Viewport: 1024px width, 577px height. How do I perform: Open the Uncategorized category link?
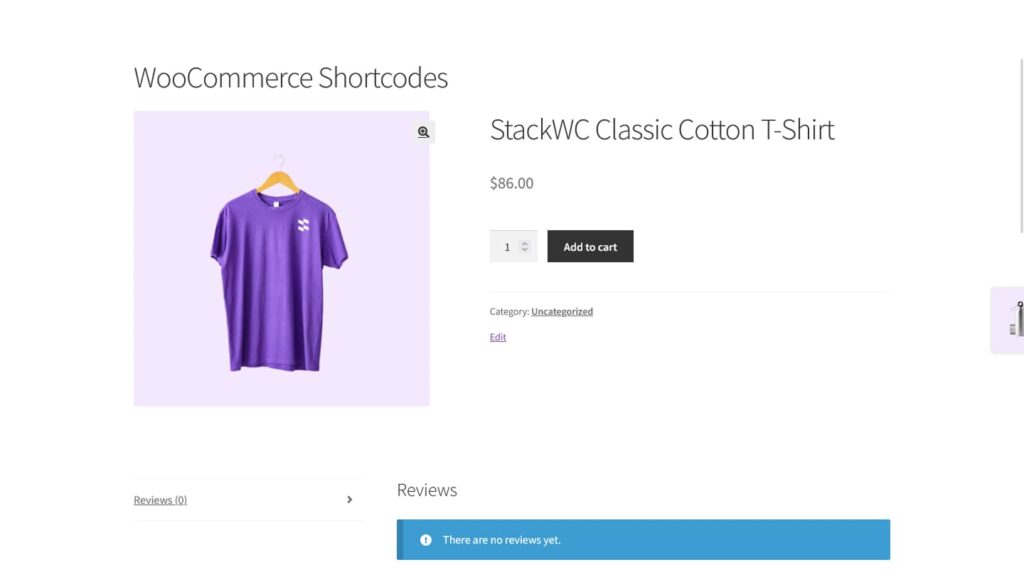pos(562,312)
